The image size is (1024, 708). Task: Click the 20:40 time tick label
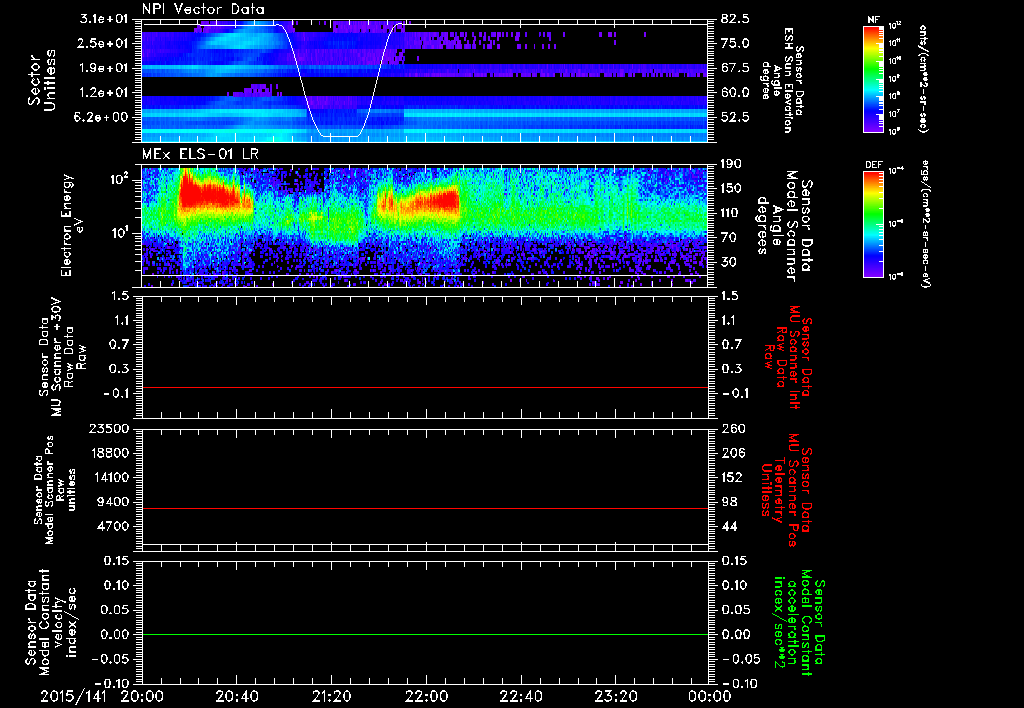(x=236, y=696)
